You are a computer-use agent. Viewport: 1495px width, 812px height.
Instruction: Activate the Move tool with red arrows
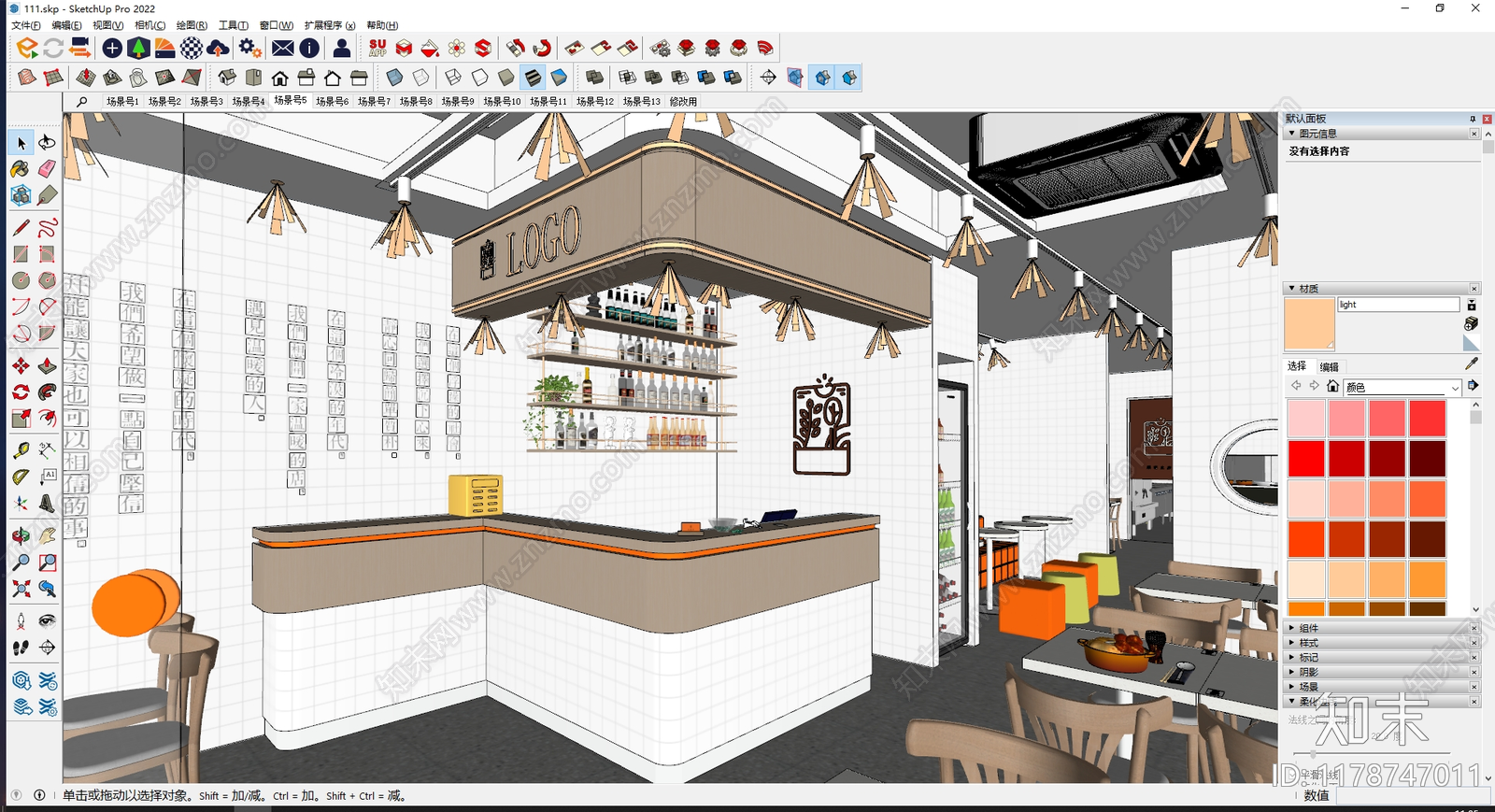(21, 365)
